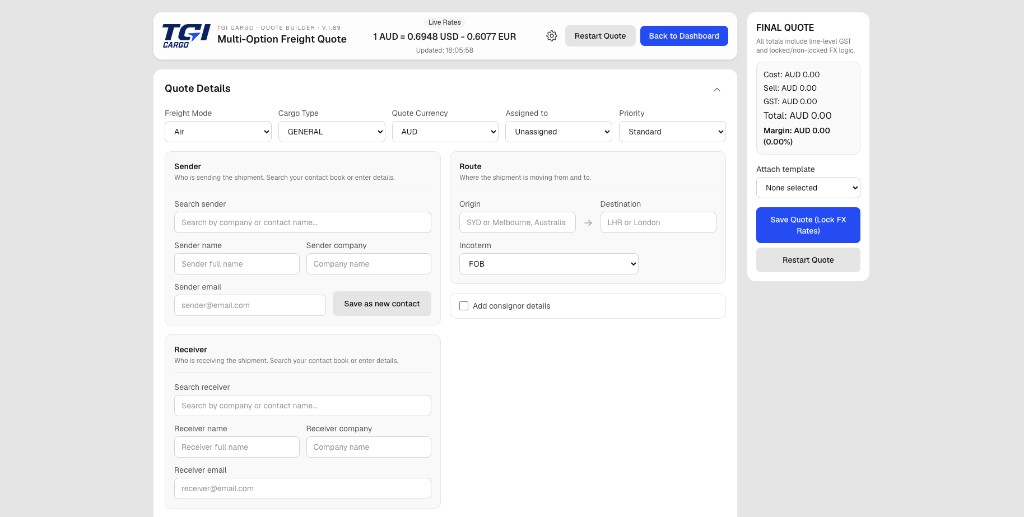Click the AUD to USD exchange rate text
The image size is (1024, 517).
(x=444, y=37)
